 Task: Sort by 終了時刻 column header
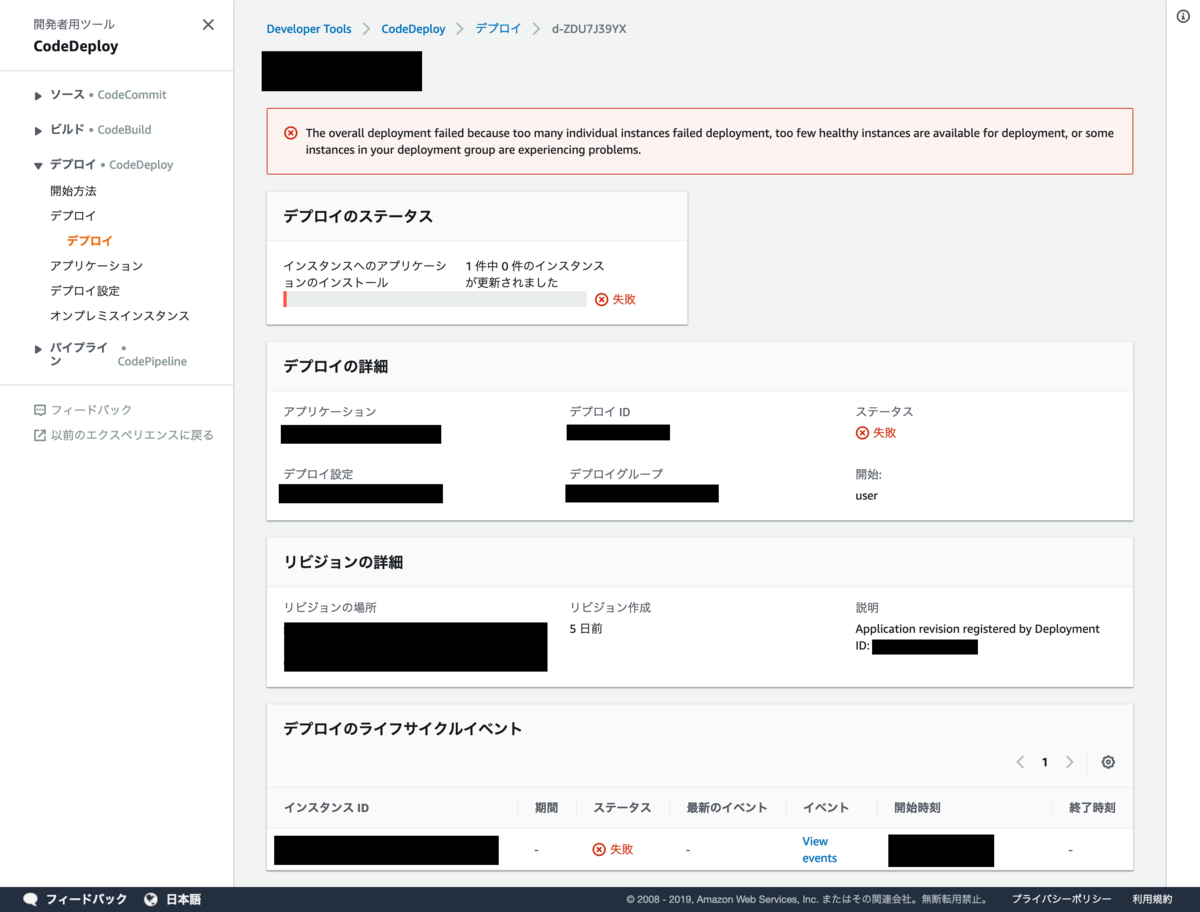click(1091, 807)
